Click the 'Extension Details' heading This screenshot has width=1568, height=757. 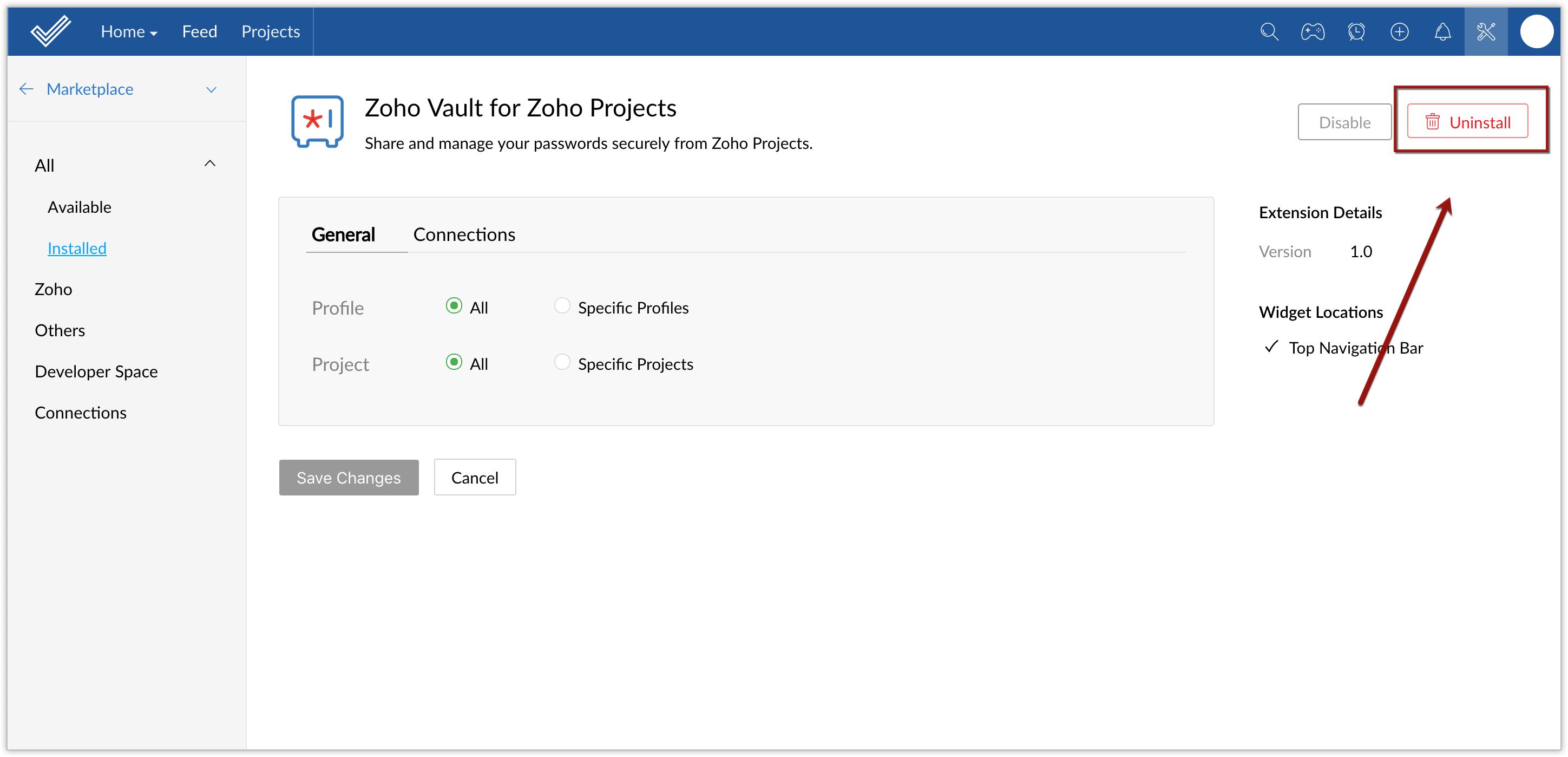click(1320, 213)
